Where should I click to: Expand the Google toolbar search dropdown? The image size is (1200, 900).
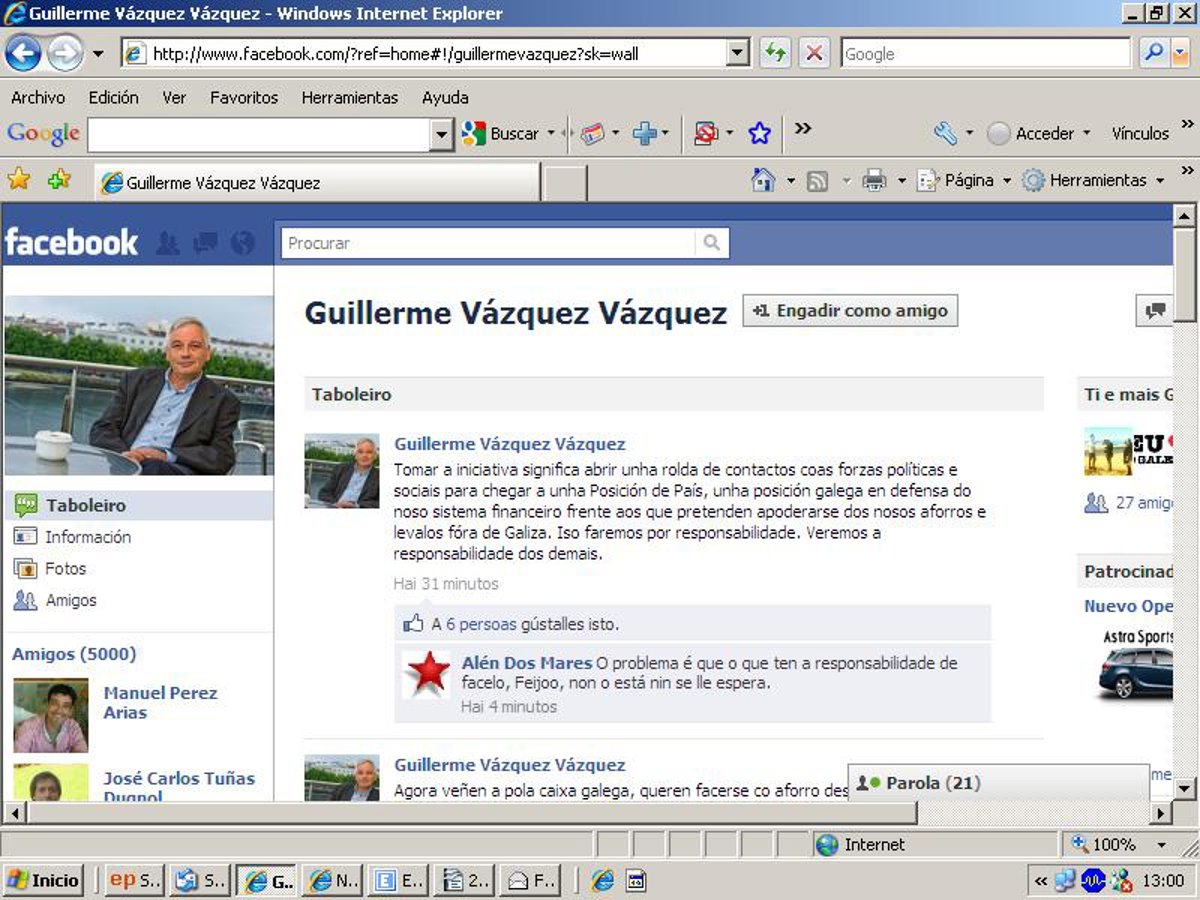442,134
